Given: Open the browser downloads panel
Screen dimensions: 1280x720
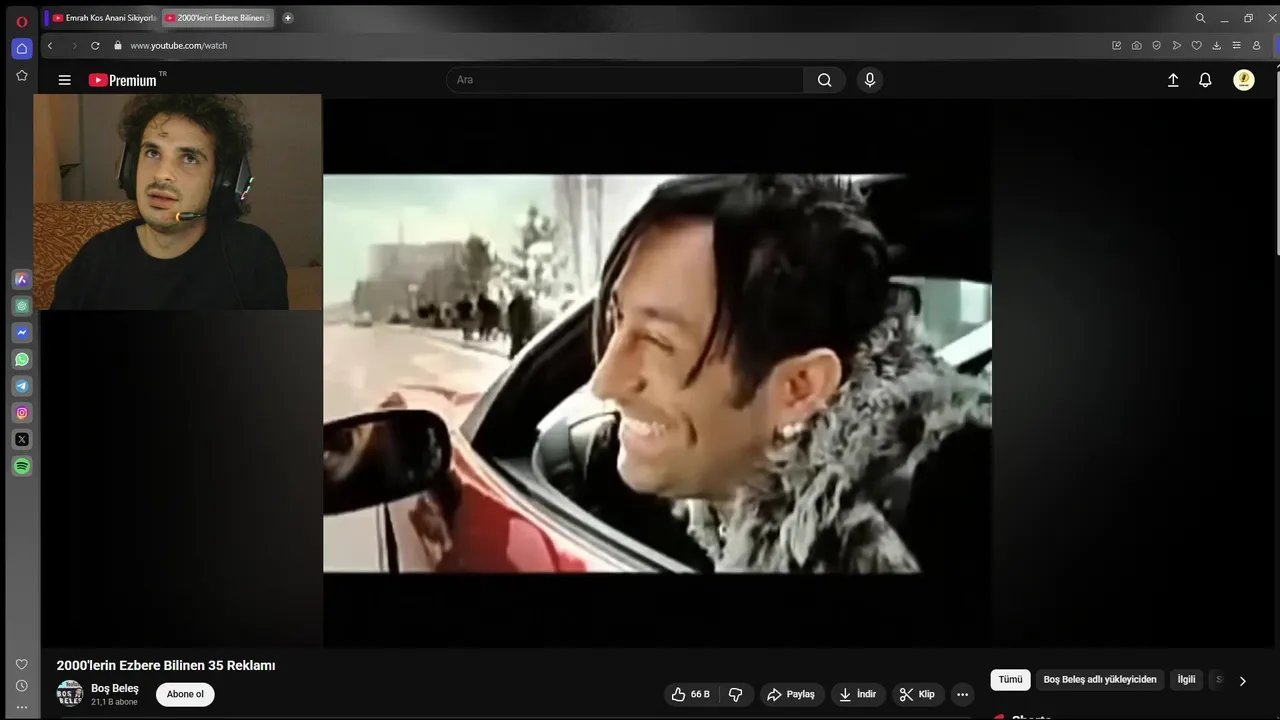Looking at the screenshot, I should [1216, 45].
